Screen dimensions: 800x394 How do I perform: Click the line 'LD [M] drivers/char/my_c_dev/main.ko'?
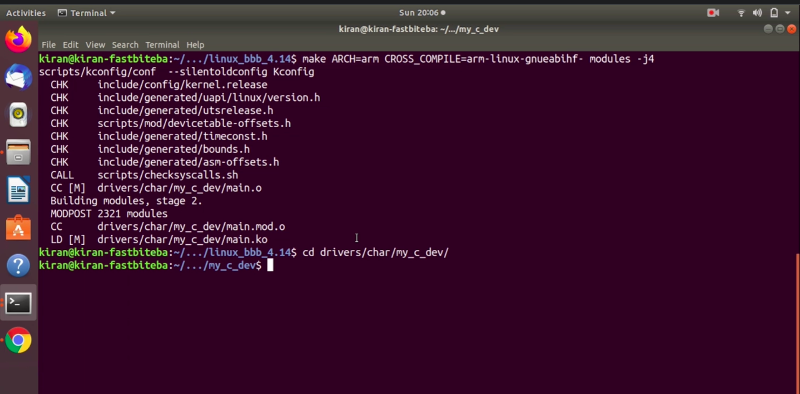(159, 239)
